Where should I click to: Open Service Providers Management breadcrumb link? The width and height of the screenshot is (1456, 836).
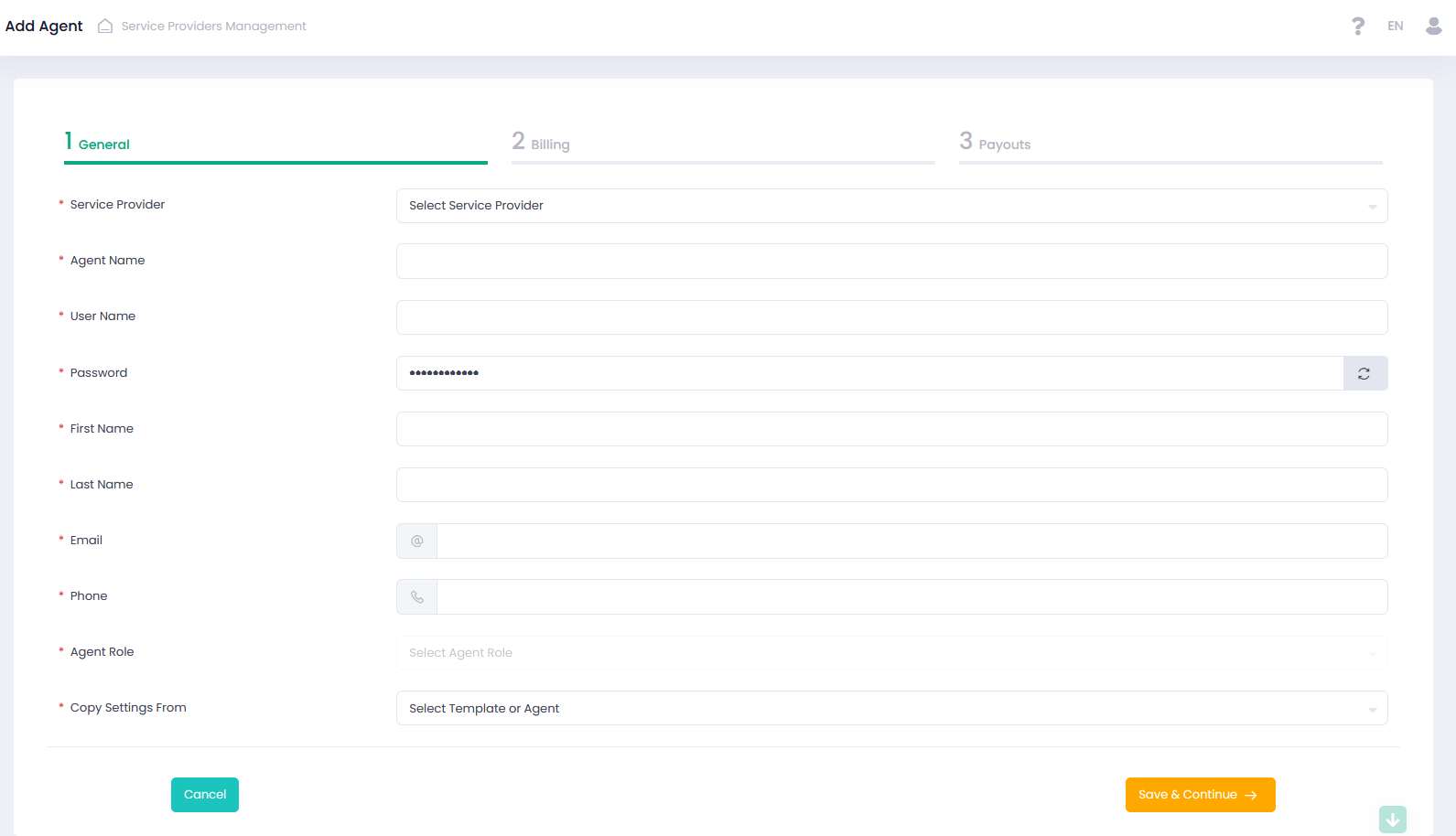[213, 26]
